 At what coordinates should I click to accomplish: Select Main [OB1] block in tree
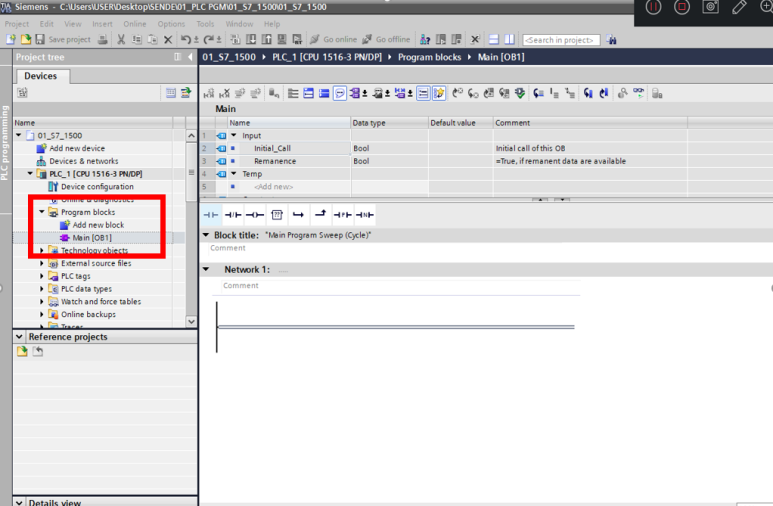[92, 238]
